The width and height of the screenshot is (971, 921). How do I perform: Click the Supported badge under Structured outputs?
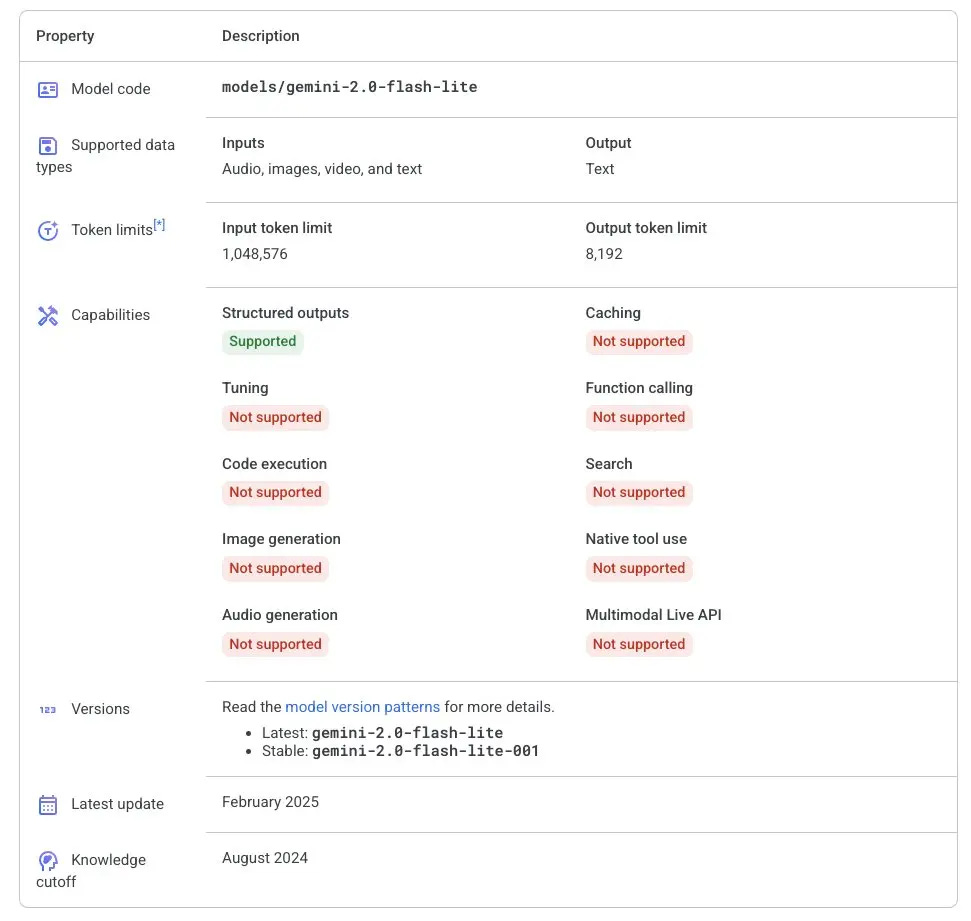pos(263,341)
